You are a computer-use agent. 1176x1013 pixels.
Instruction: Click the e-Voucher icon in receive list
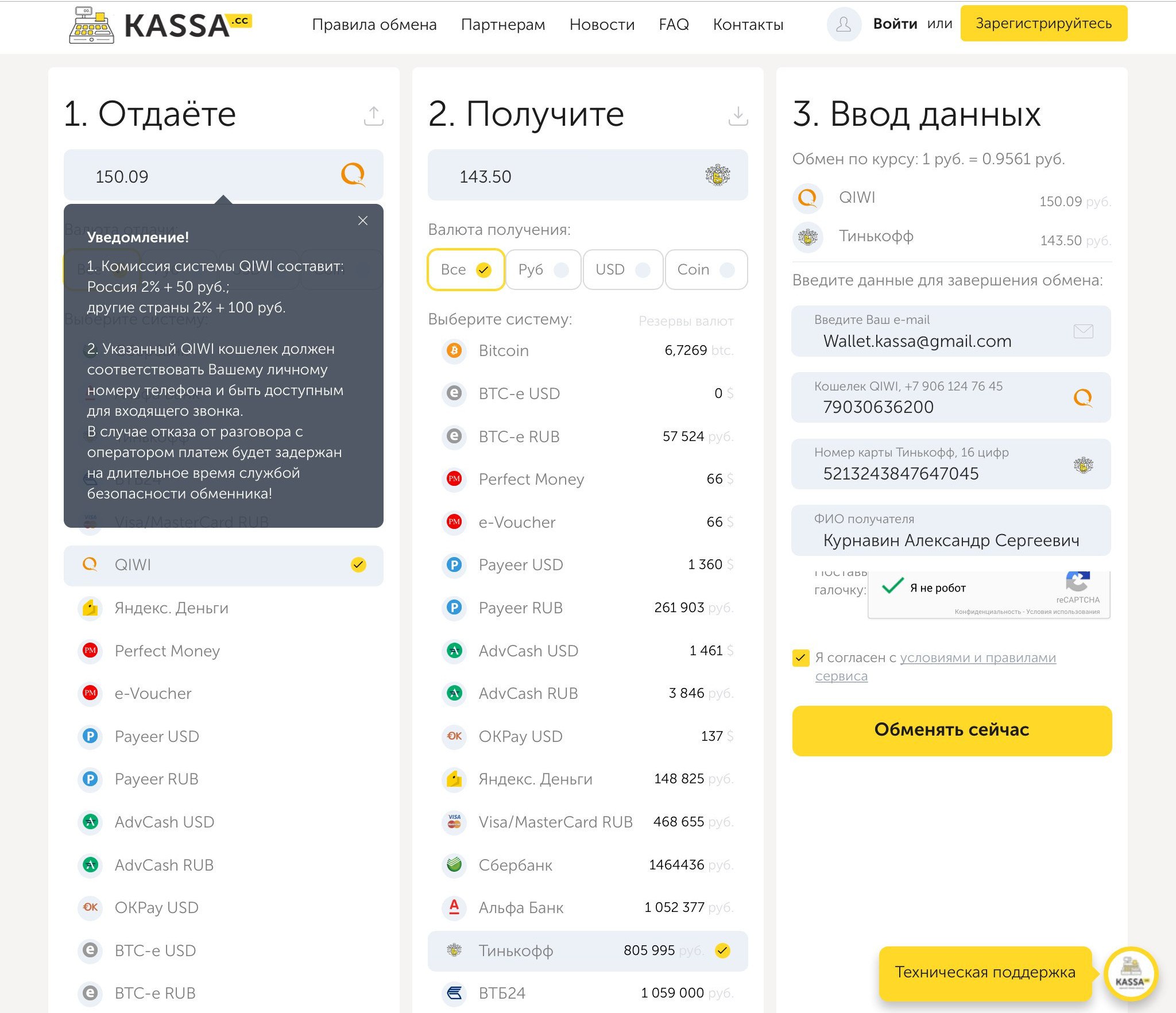(454, 522)
